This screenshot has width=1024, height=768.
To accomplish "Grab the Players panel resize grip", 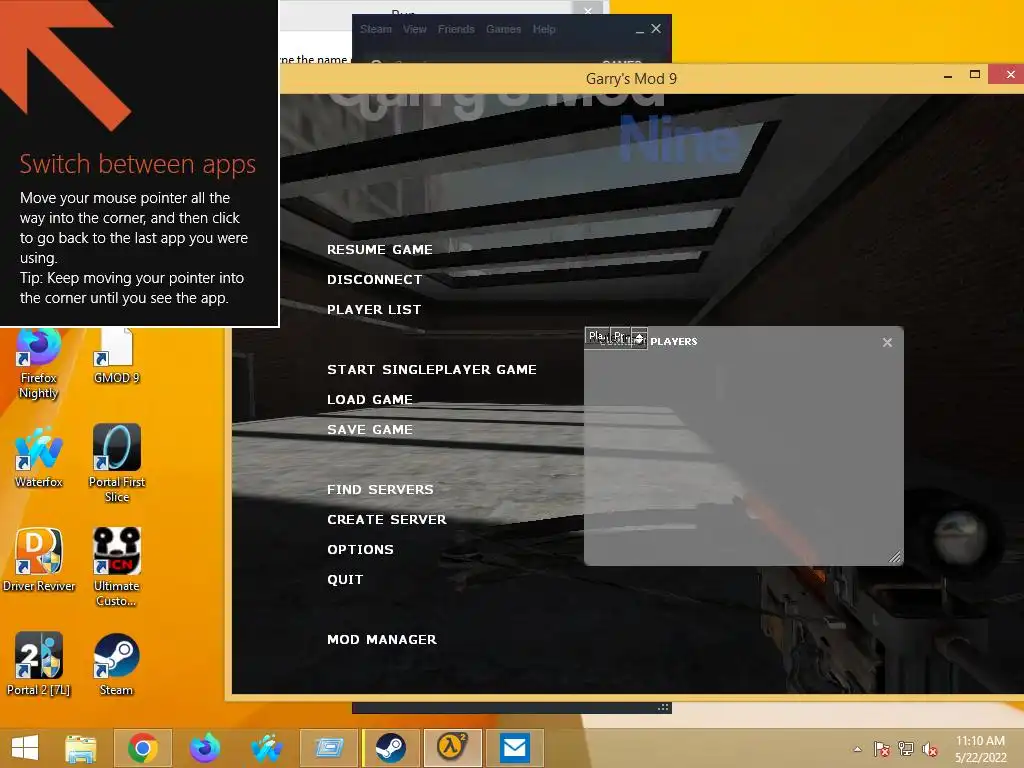I will (x=895, y=557).
